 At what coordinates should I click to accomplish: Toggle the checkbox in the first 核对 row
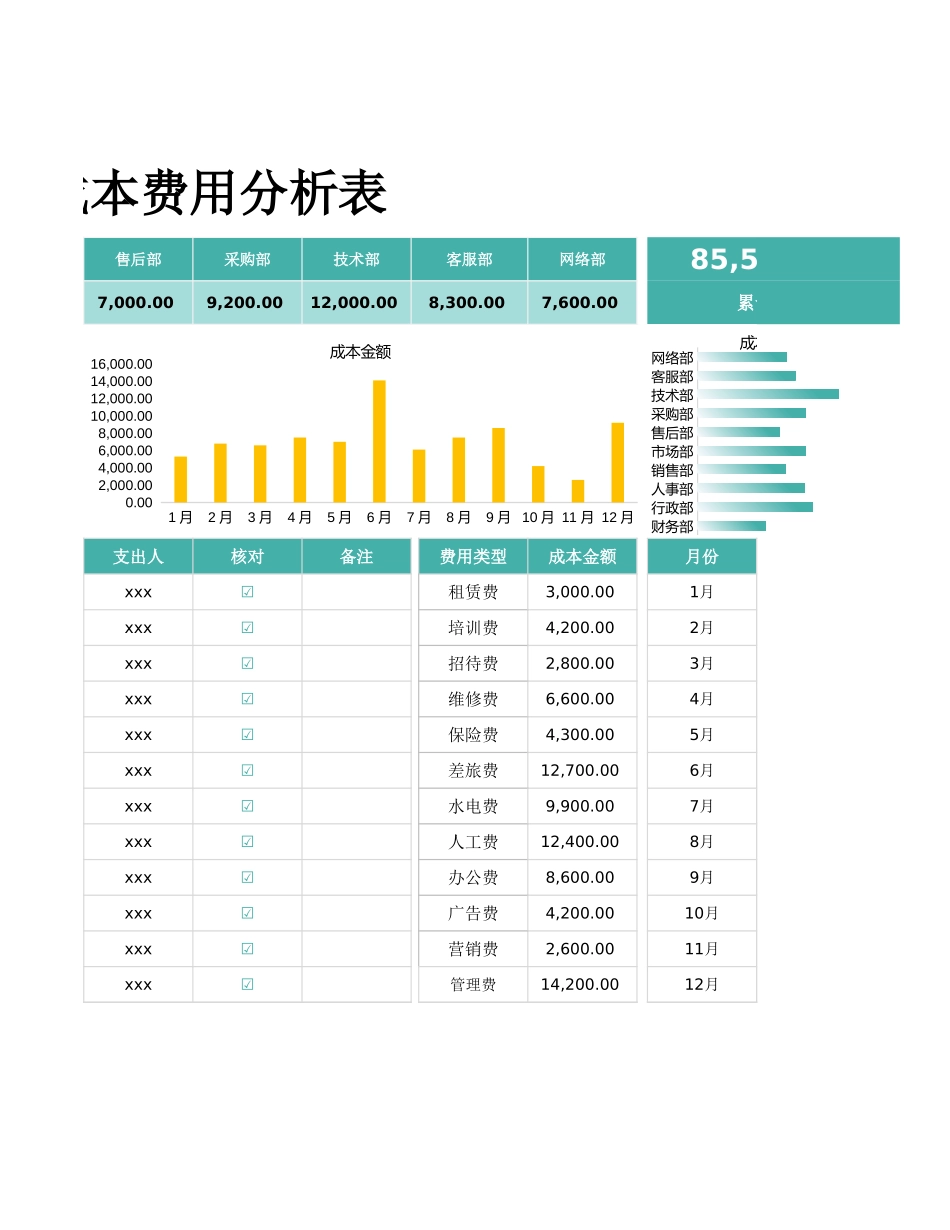point(246,592)
